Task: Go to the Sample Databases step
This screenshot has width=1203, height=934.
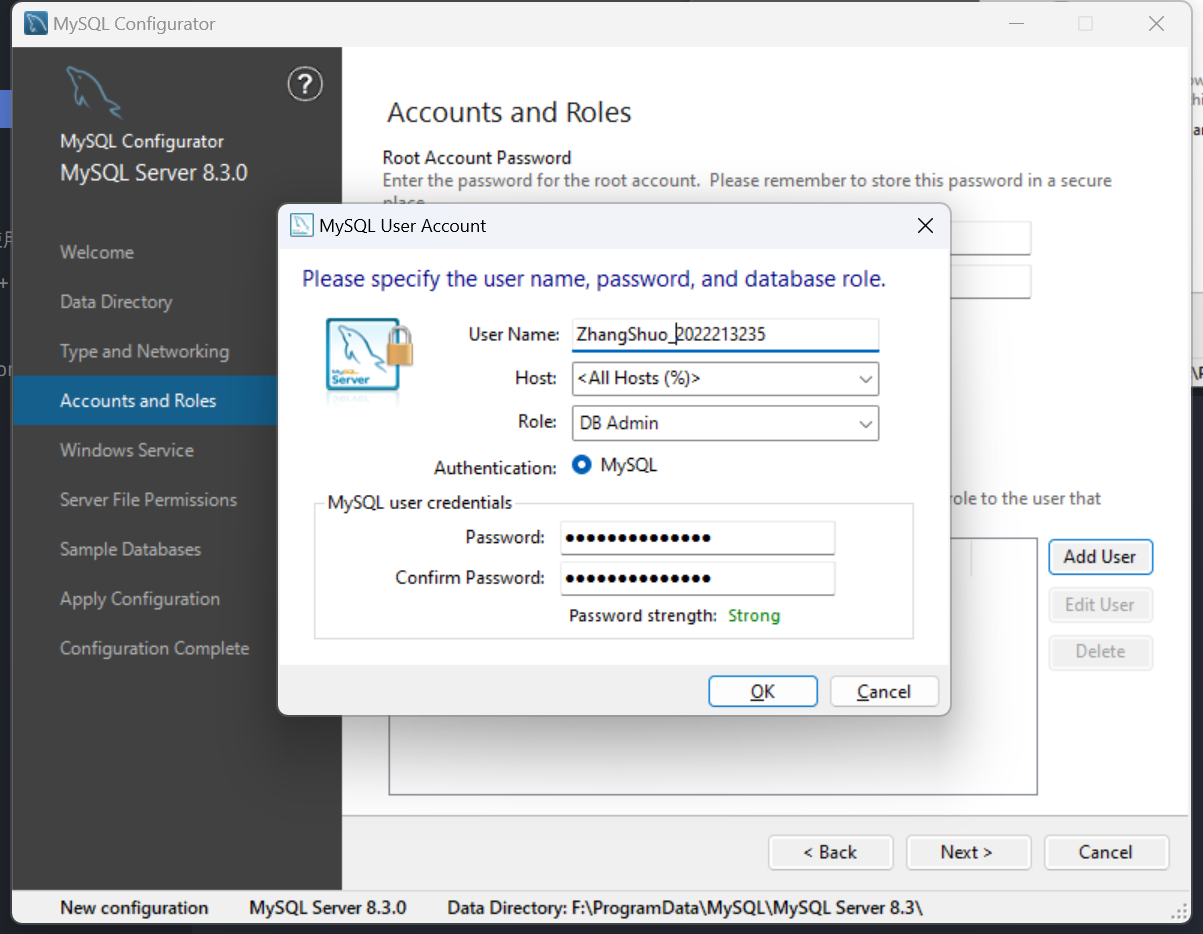Action: point(131,549)
